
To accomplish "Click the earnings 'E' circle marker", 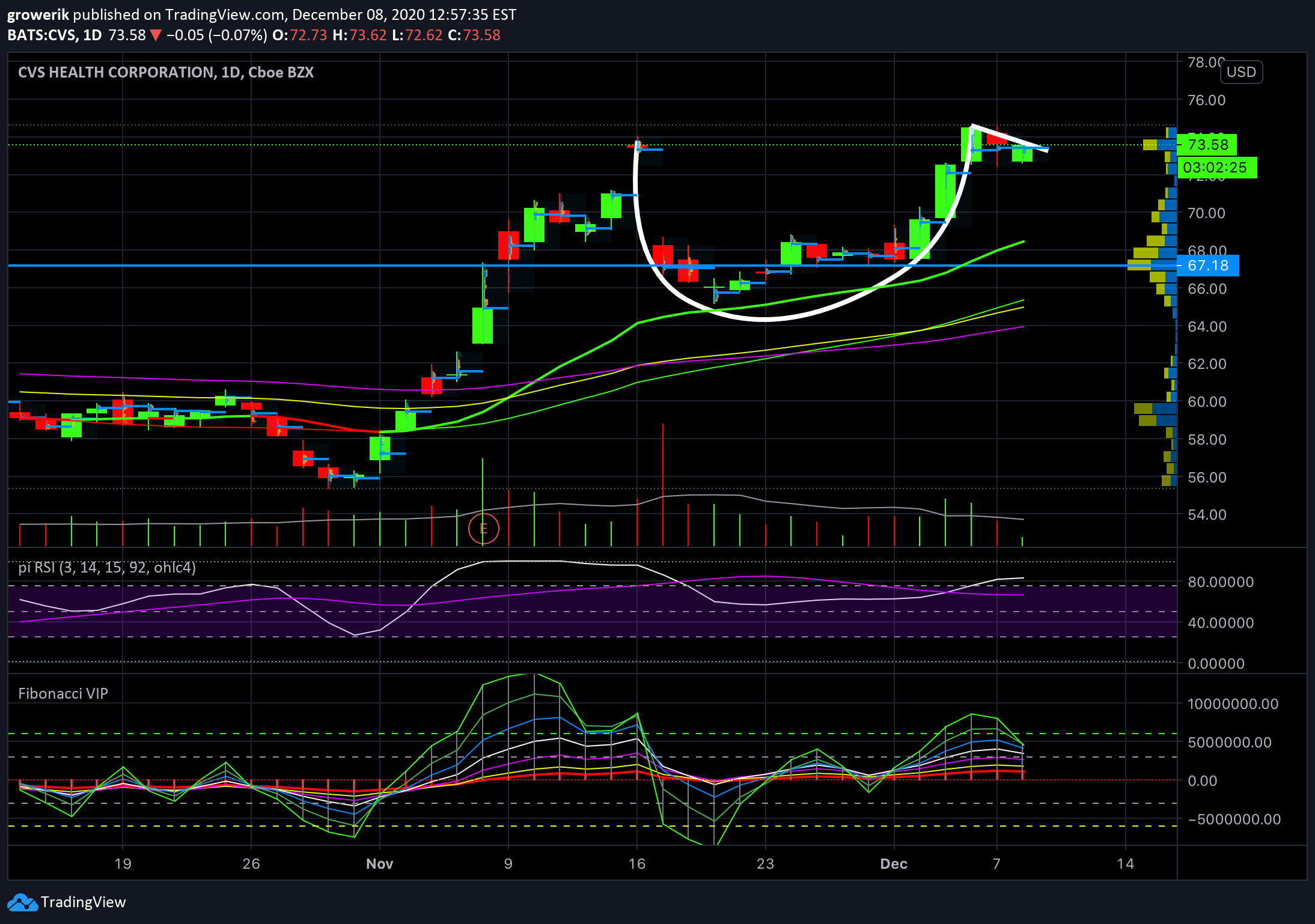I will 483,529.
